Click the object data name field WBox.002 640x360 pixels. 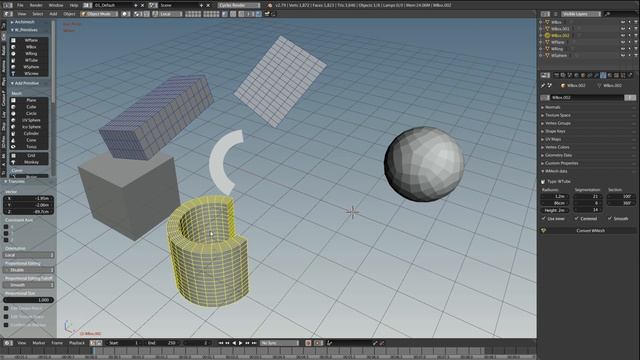587,98
